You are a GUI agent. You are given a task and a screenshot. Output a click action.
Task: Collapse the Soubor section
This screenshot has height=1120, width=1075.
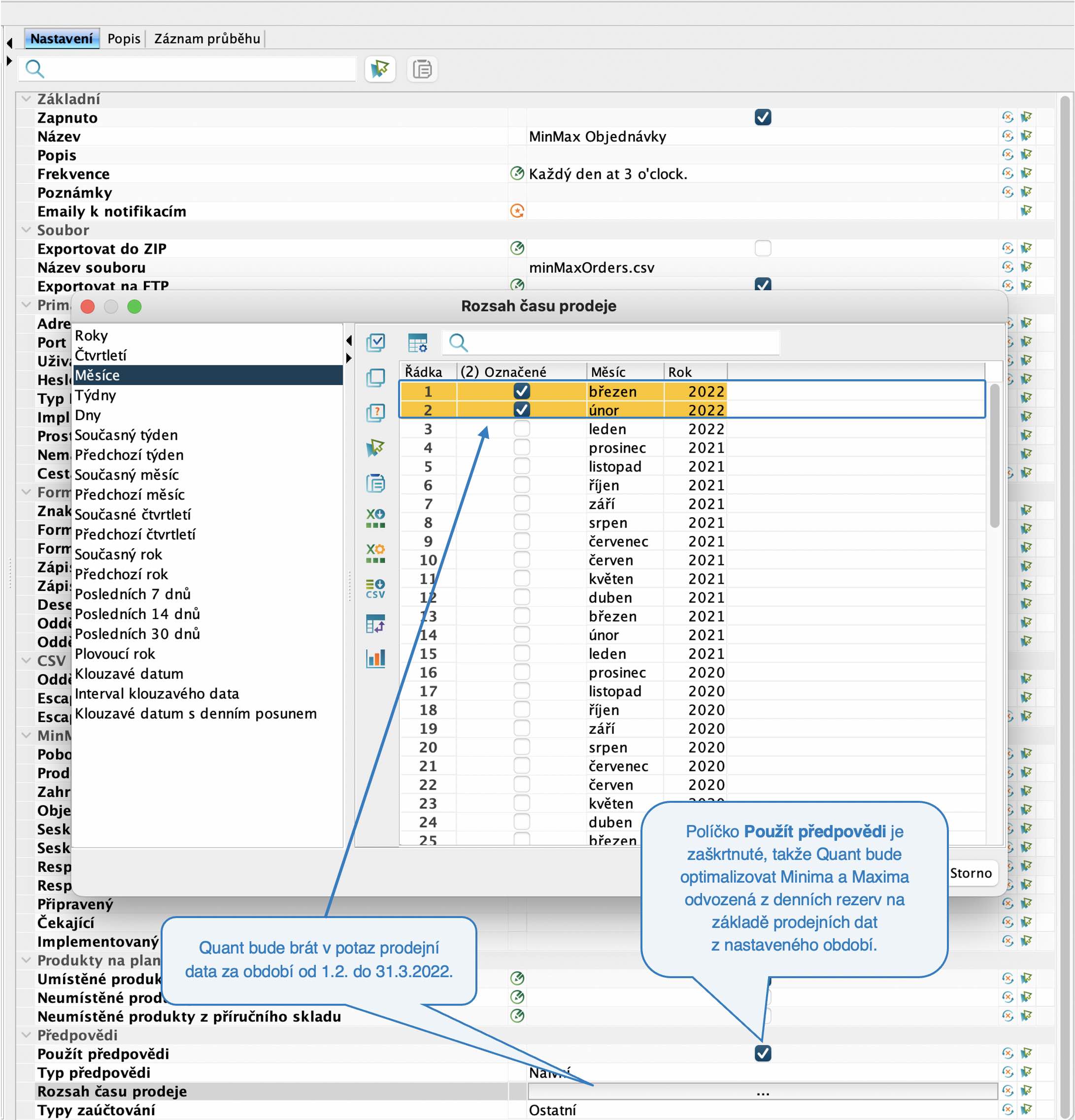click(x=26, y=230)
